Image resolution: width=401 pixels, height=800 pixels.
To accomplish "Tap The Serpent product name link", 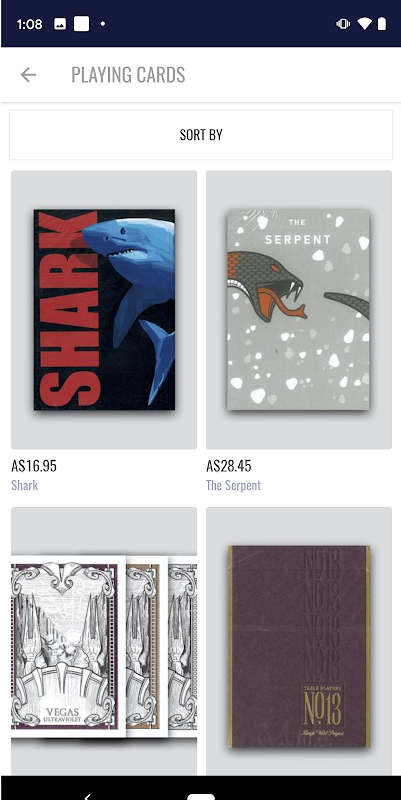I will 233,485.
